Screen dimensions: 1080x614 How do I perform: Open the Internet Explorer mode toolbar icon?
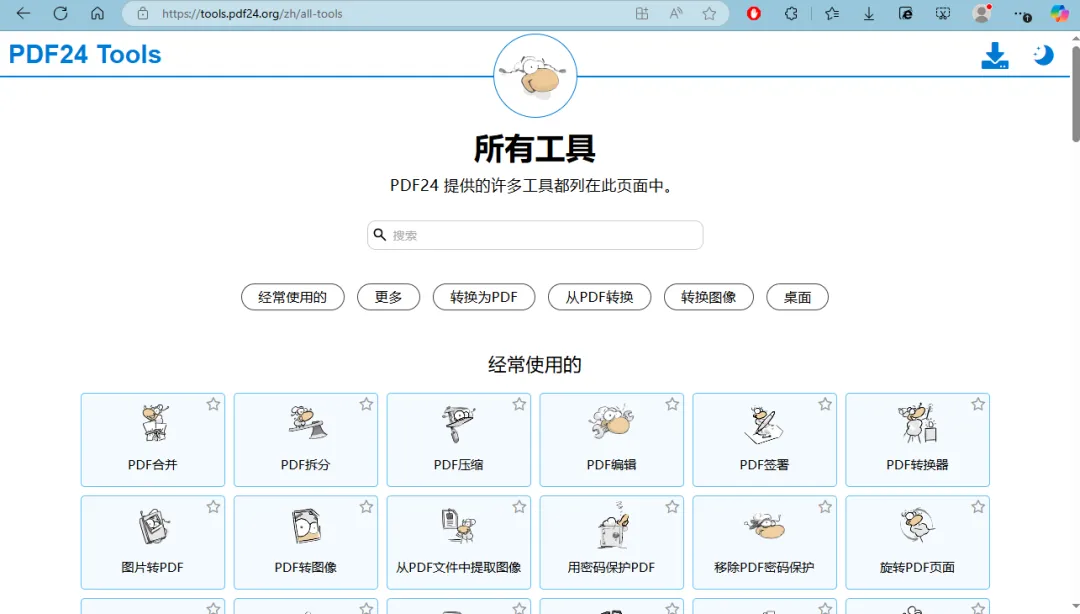906,13
